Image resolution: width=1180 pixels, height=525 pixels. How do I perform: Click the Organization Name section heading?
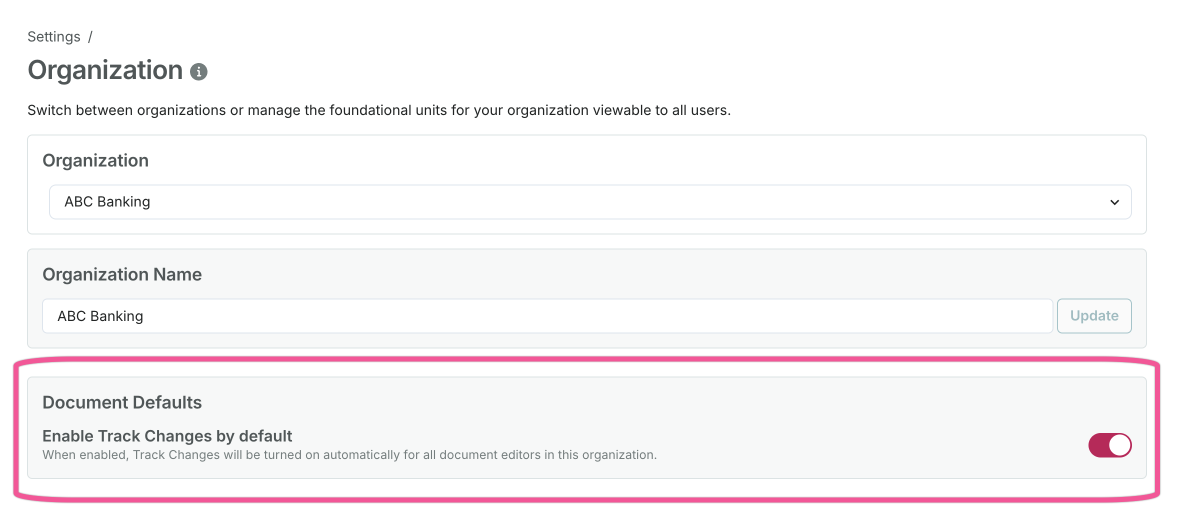[122, 275]
